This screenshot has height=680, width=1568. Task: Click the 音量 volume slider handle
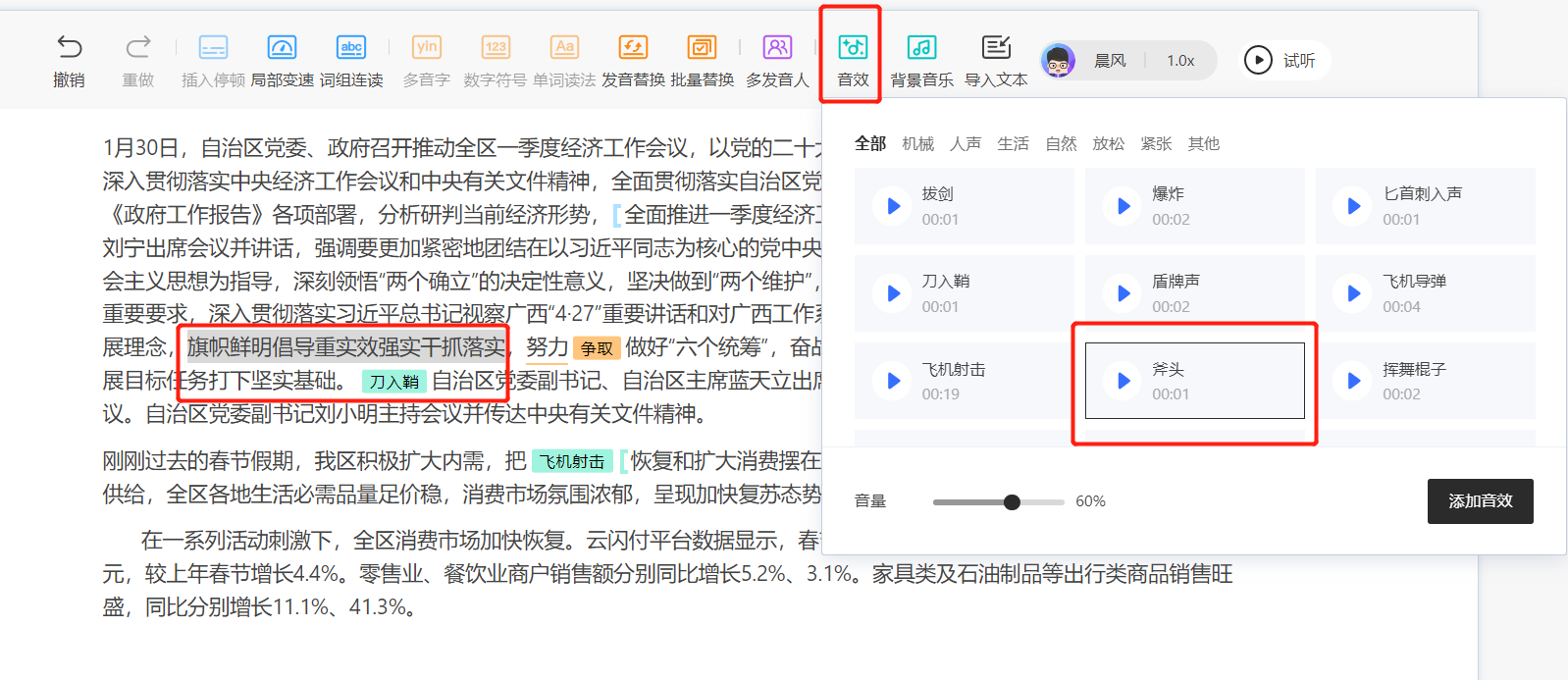click(1012, 502)
